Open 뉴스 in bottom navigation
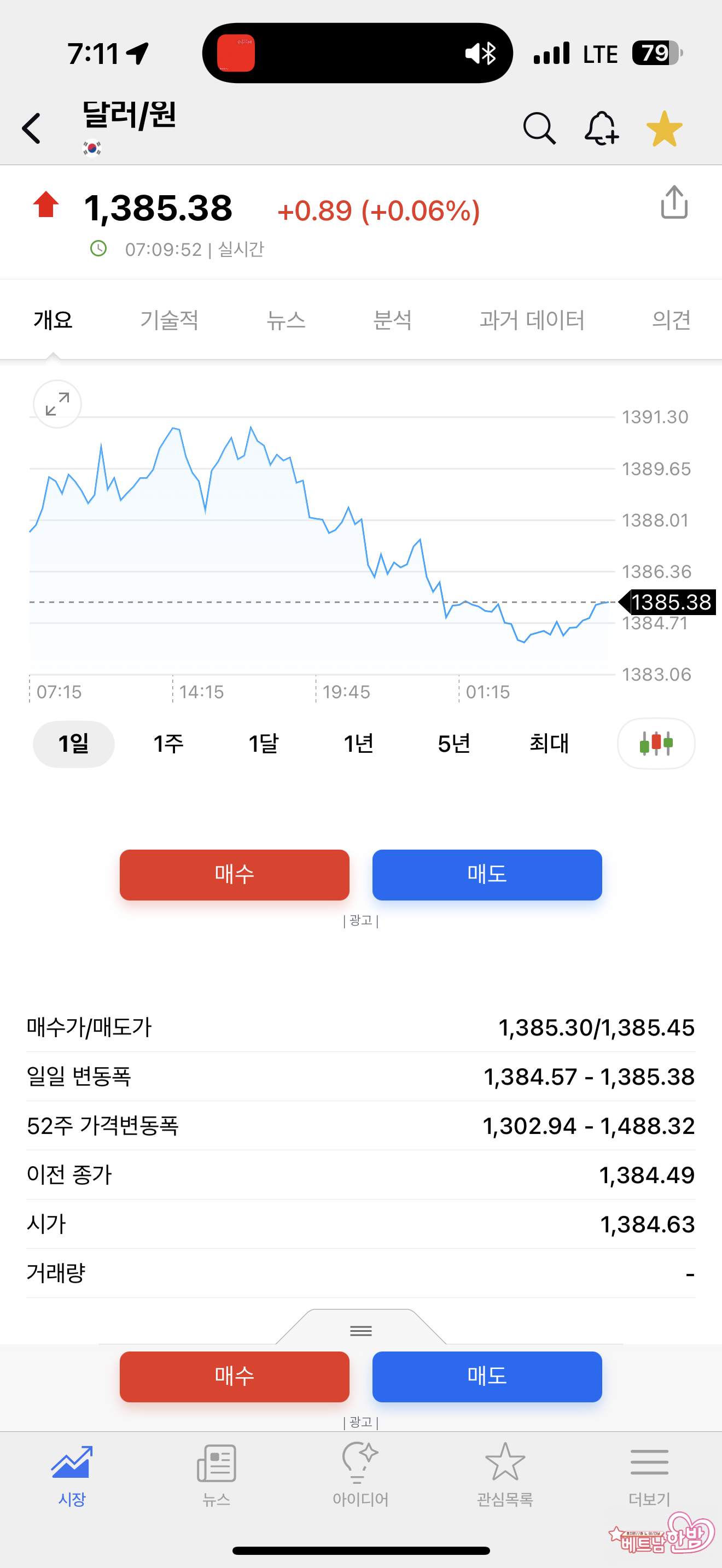 [x=216, y=1473]
